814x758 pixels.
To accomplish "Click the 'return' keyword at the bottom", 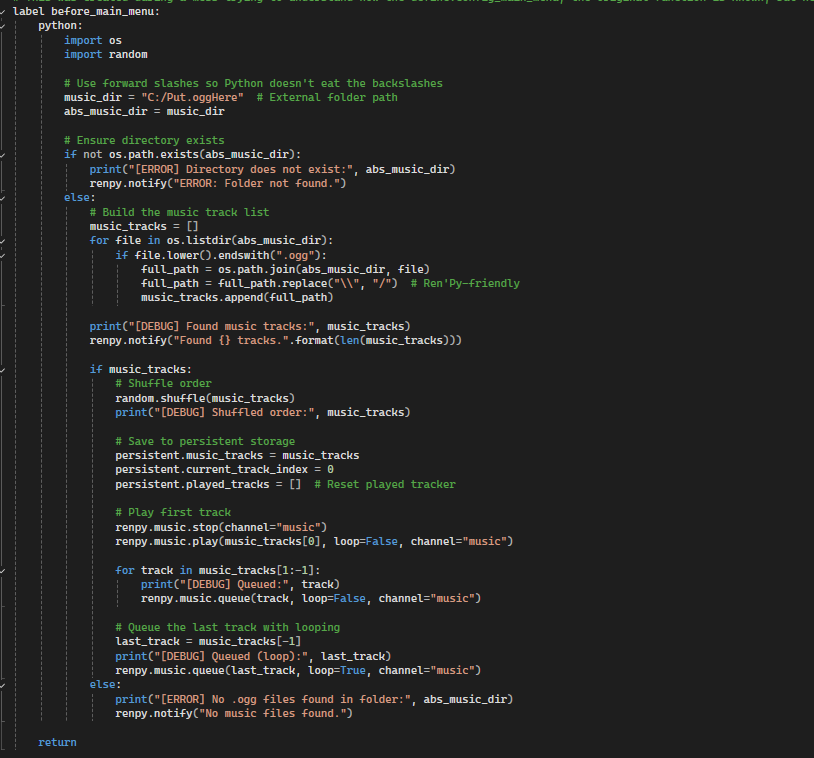I will [x=57, y=742].
